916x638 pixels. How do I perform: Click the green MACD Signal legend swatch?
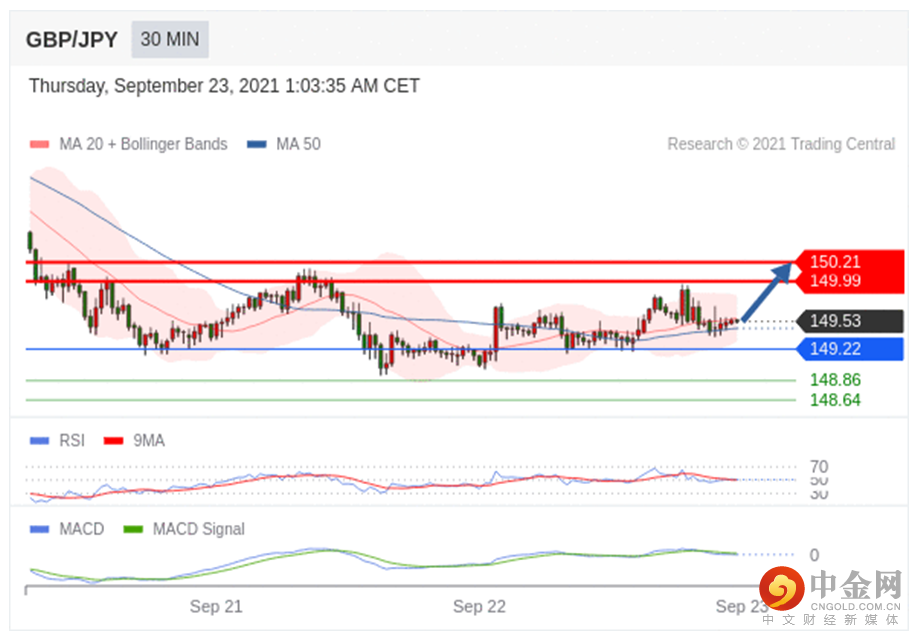pyautogui.click(x=133, y=529)
